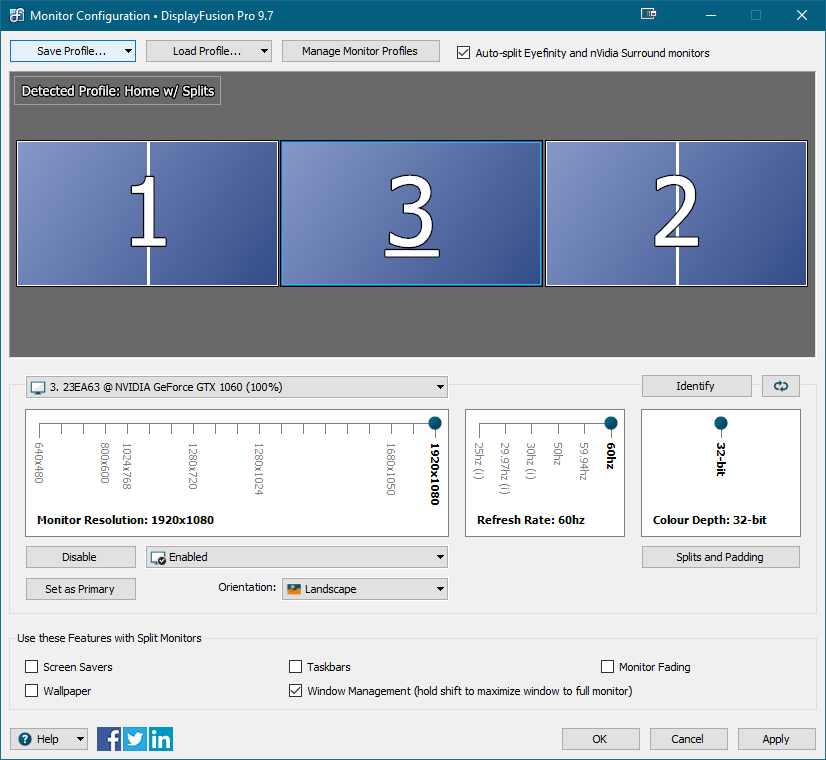826x760 pixels.
Task: Click the LinkedIn icon
Action: coord(161,739)
